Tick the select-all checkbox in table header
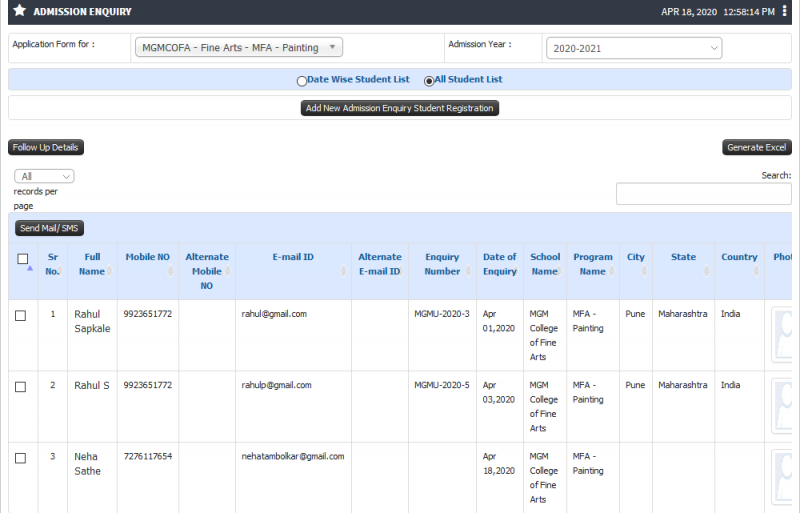800x513 pixels. (x=22, y=259)
